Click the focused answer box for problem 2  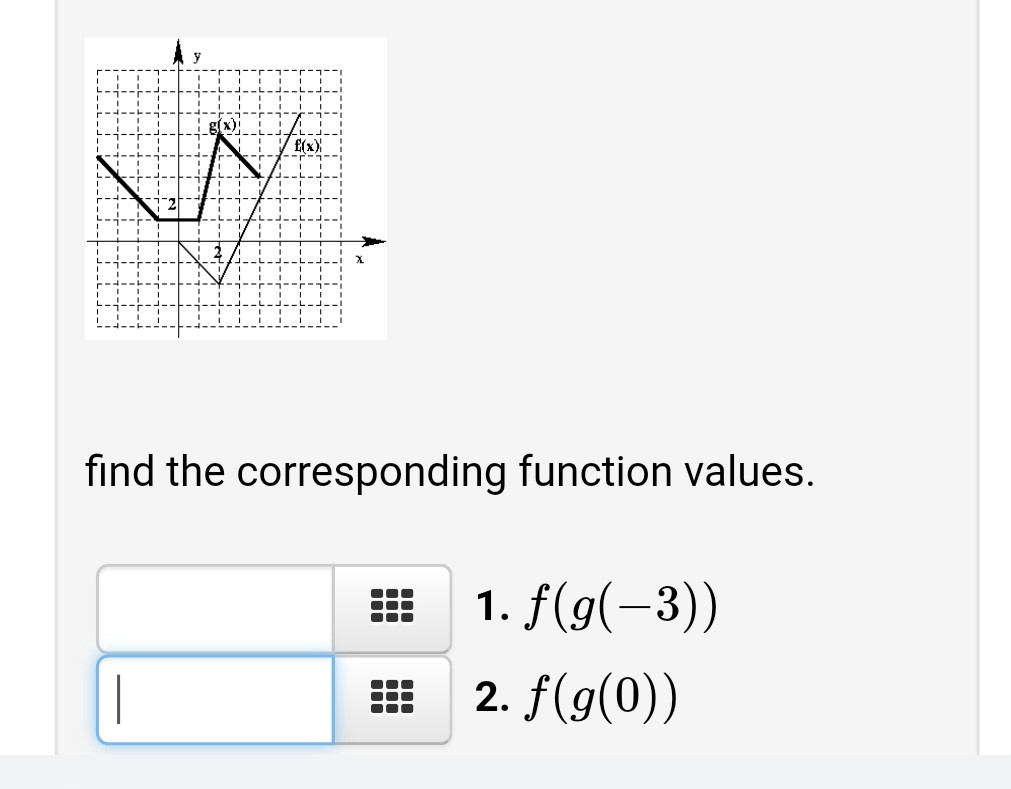(213, 698)
